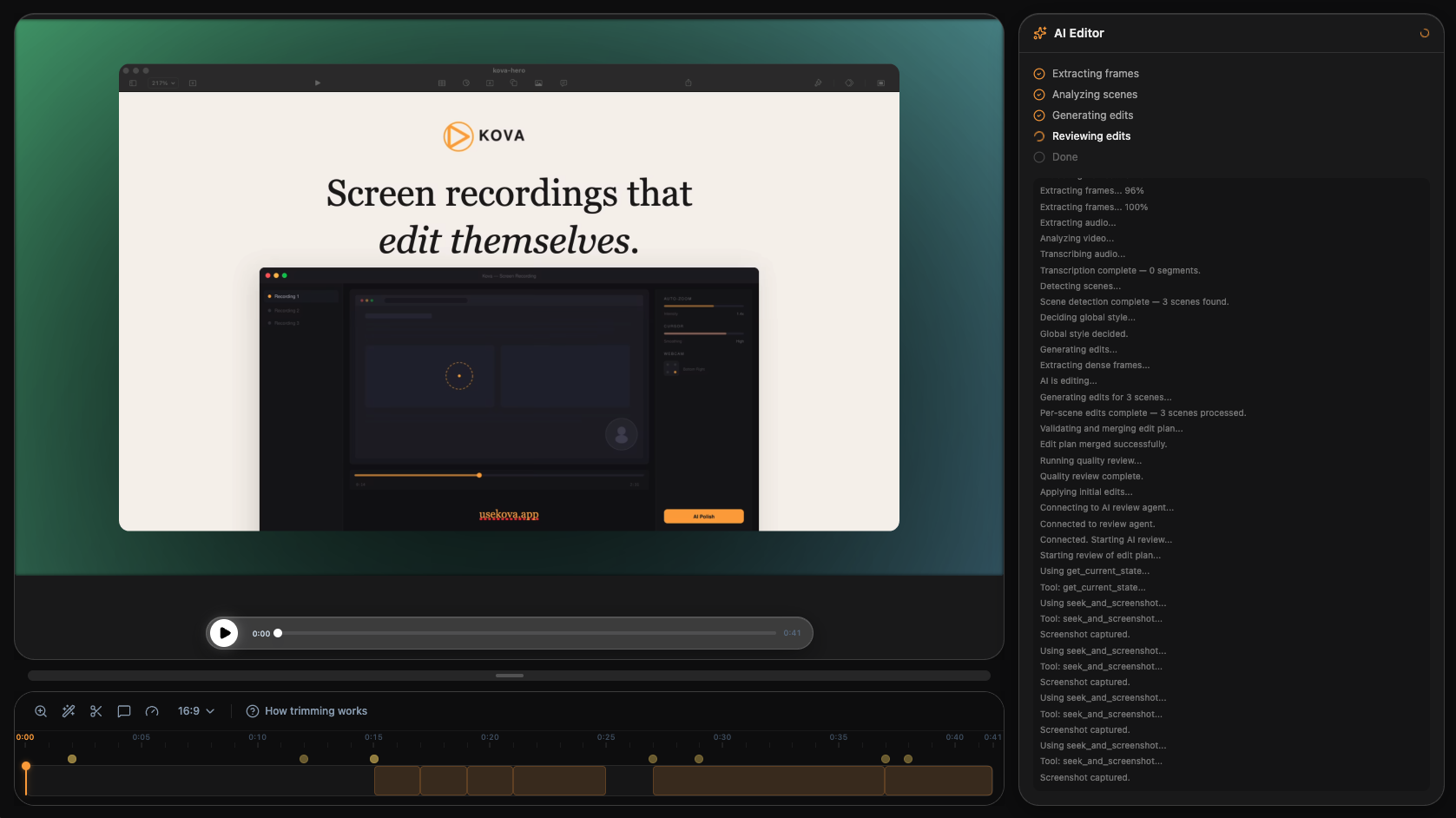The height and width of the screenshot is (818, 1456).
Task: Click log line 'Per-scene edits complete — 3 scenes processed.'
Action: 1143,413
